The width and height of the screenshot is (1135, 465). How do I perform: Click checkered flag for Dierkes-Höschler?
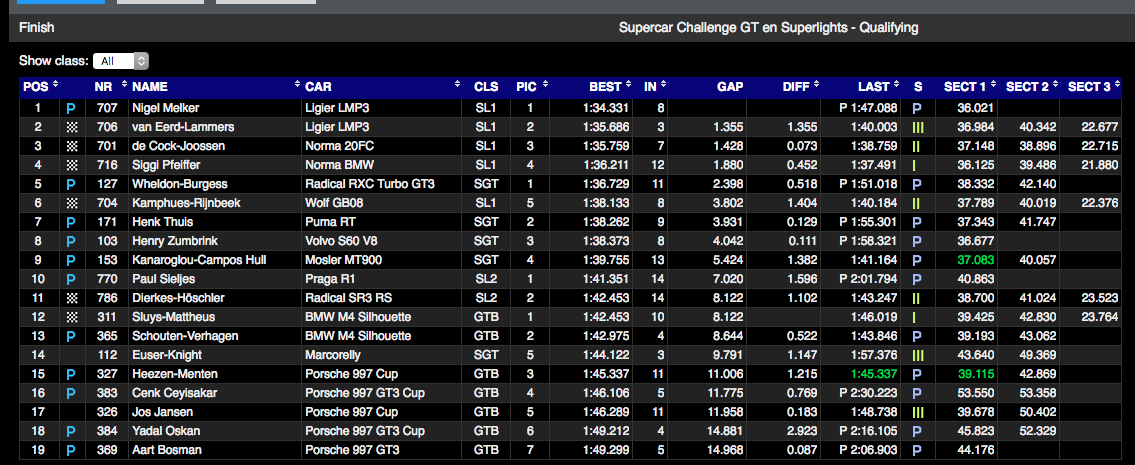pos(71,298)
